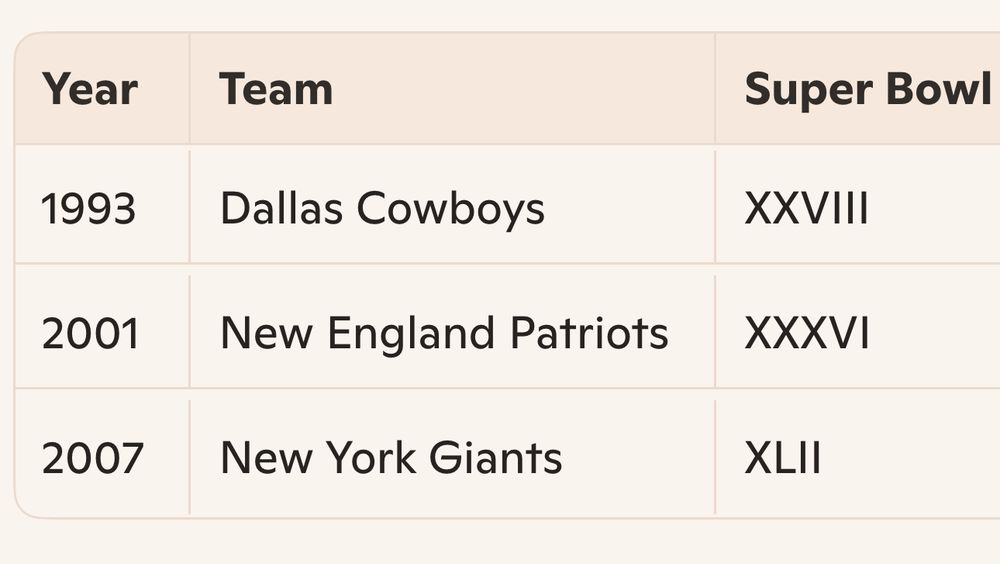Click the word York in table
The width and height of the screenshot is (1000, 564).
(x=371, y=457)
